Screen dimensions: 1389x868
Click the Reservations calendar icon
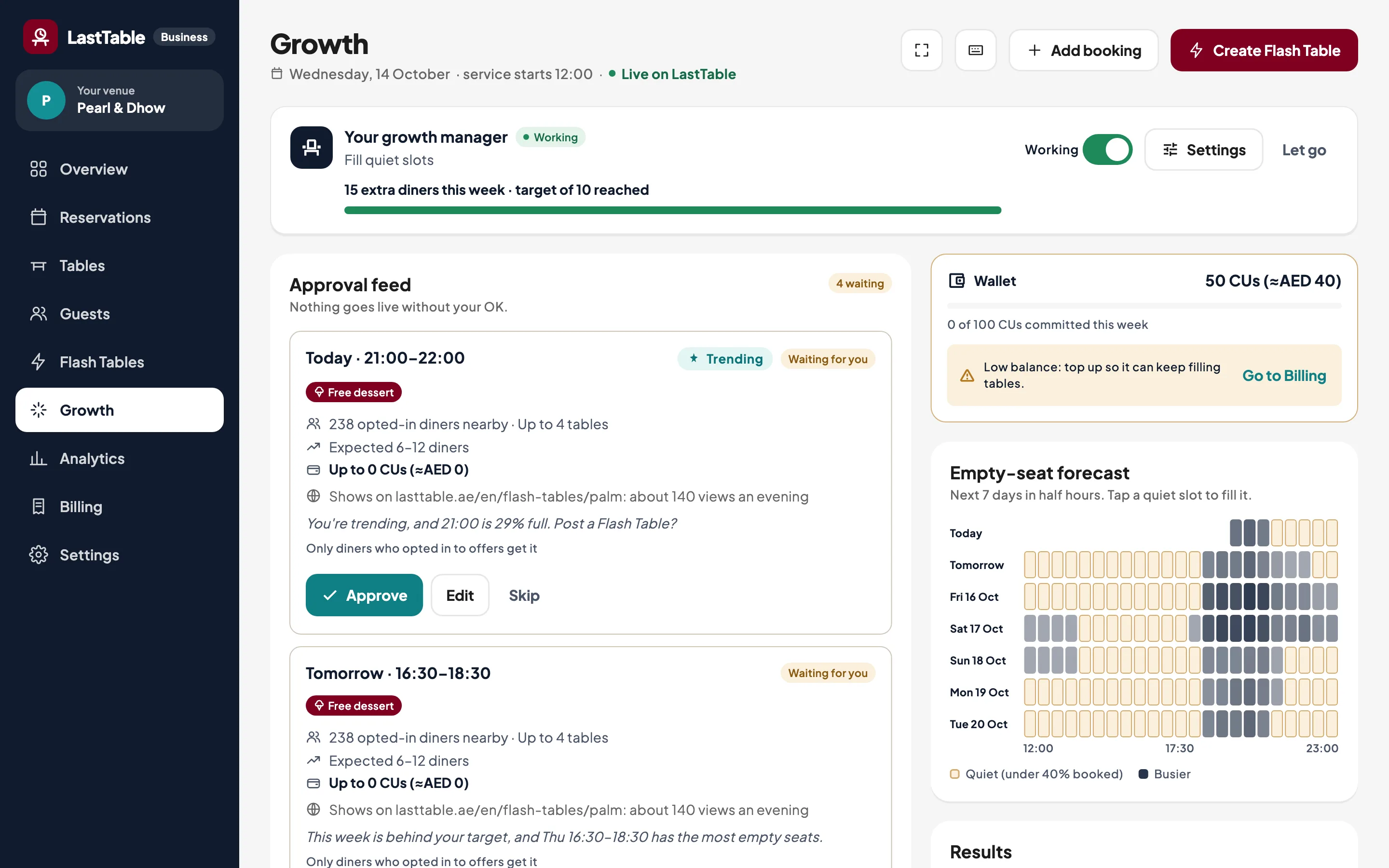point(39,217)
